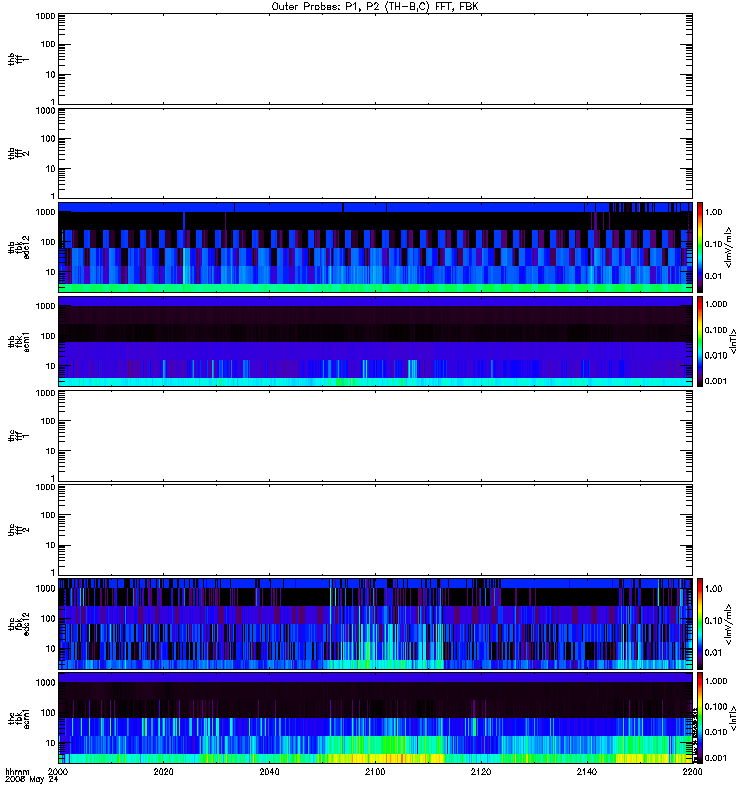
Task: Click the <|nT|> unit label beside thc scm1 color bar
Action: tap(734, 718)
